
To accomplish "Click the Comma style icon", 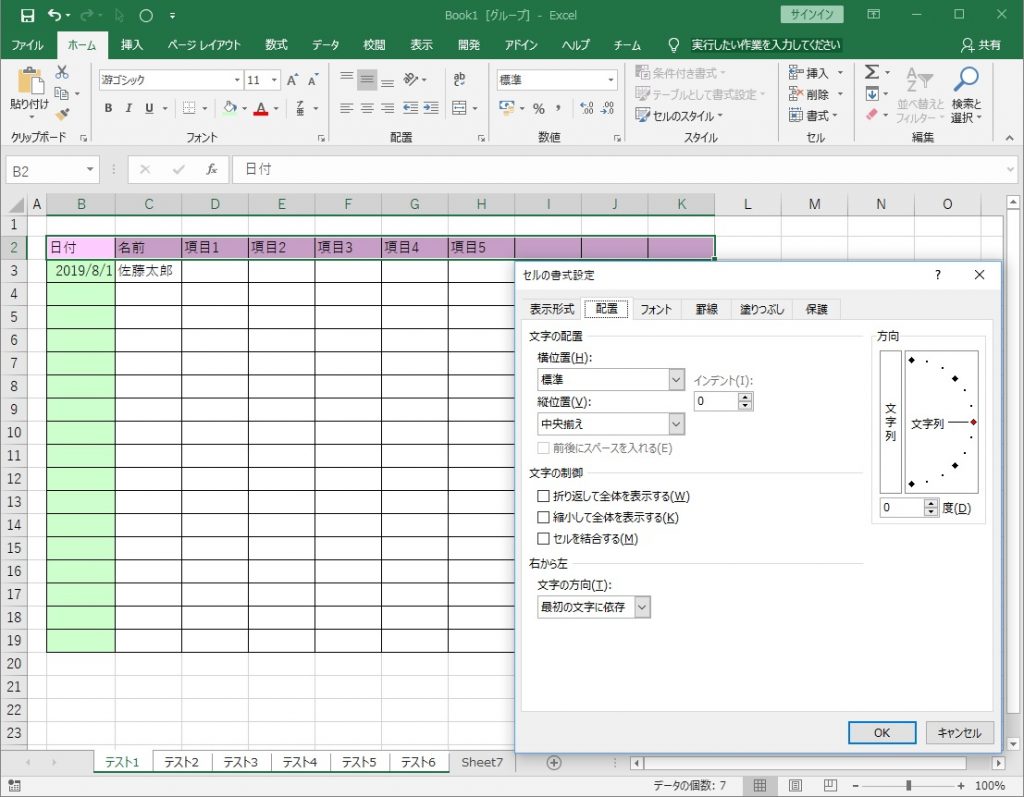I will click(x=558, y=108).
